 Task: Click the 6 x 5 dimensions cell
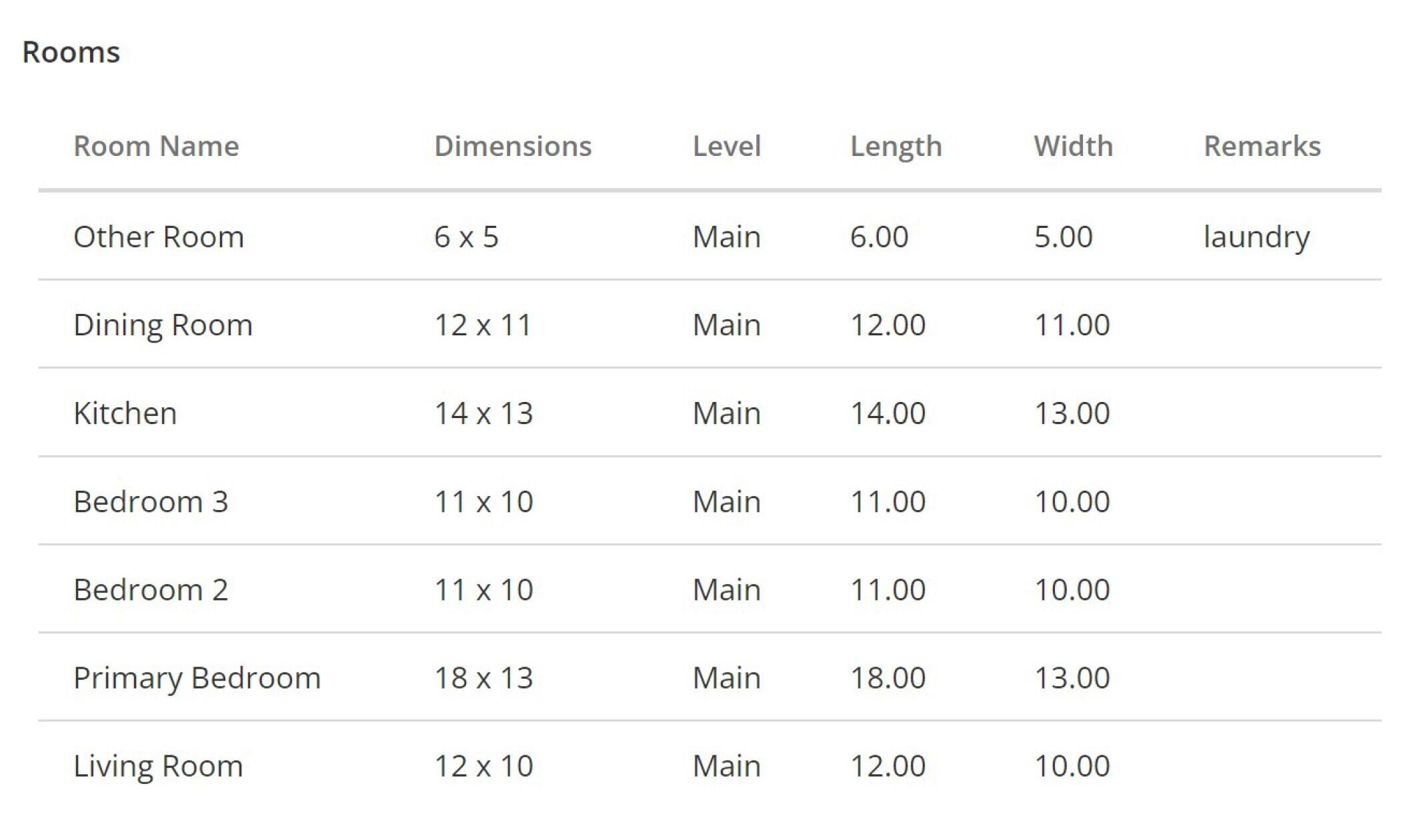click(466, 237)
